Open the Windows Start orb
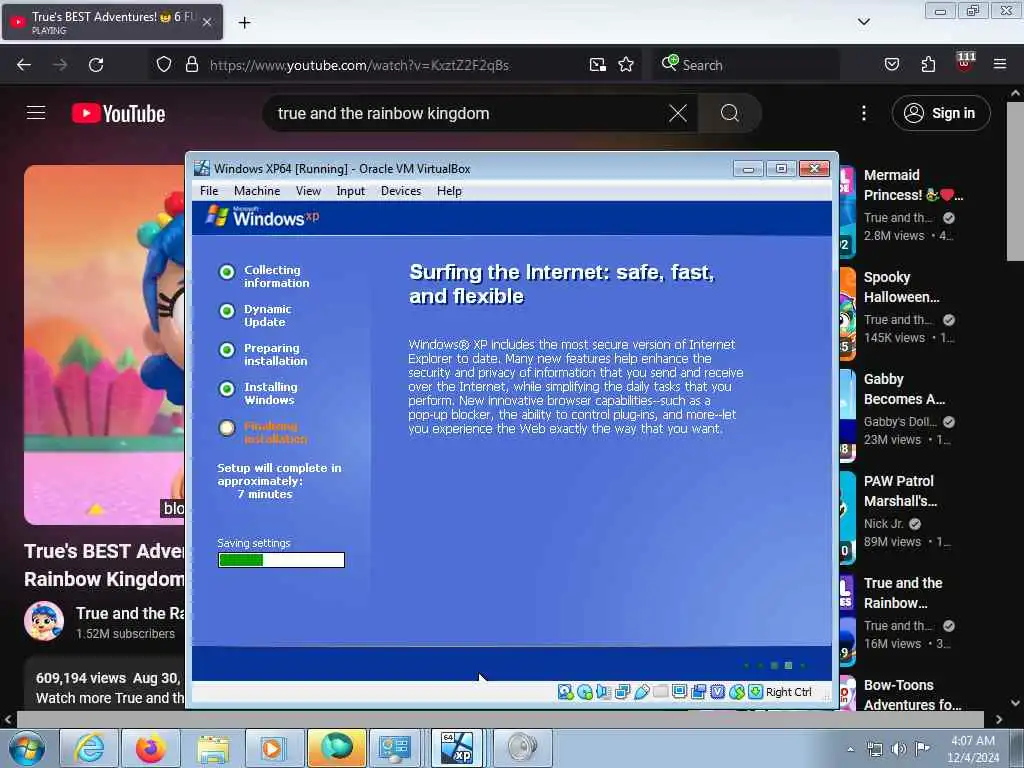 pyautogui.click(x=26, y=748)
